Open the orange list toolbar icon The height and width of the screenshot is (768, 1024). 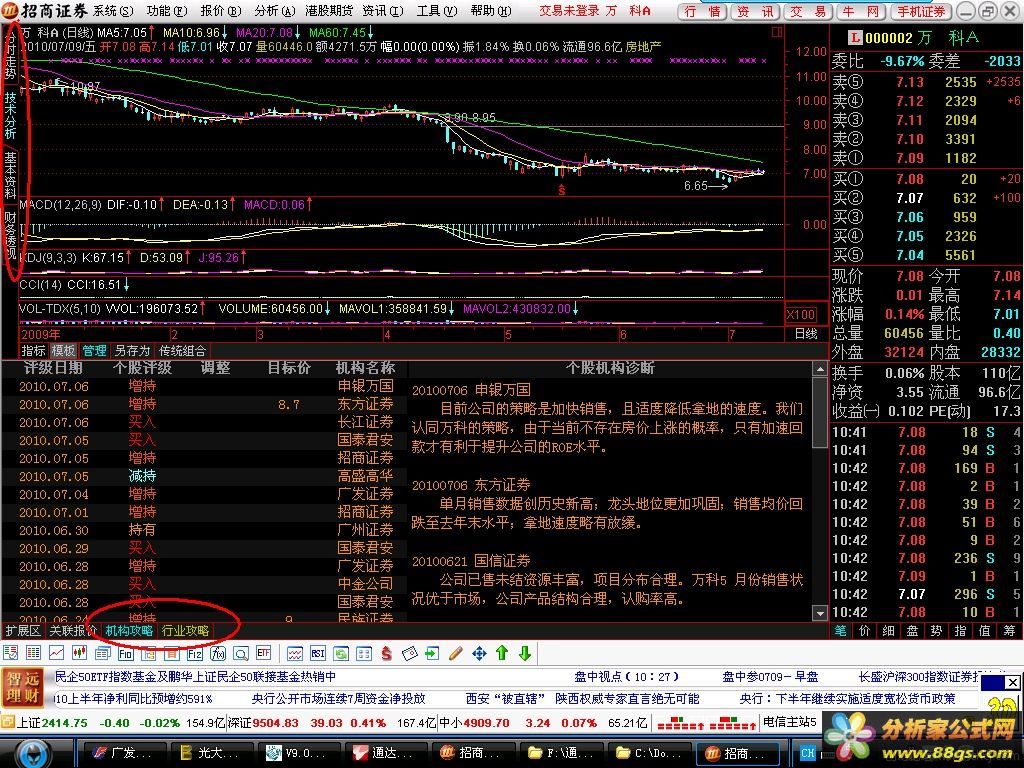pos(172,653)
